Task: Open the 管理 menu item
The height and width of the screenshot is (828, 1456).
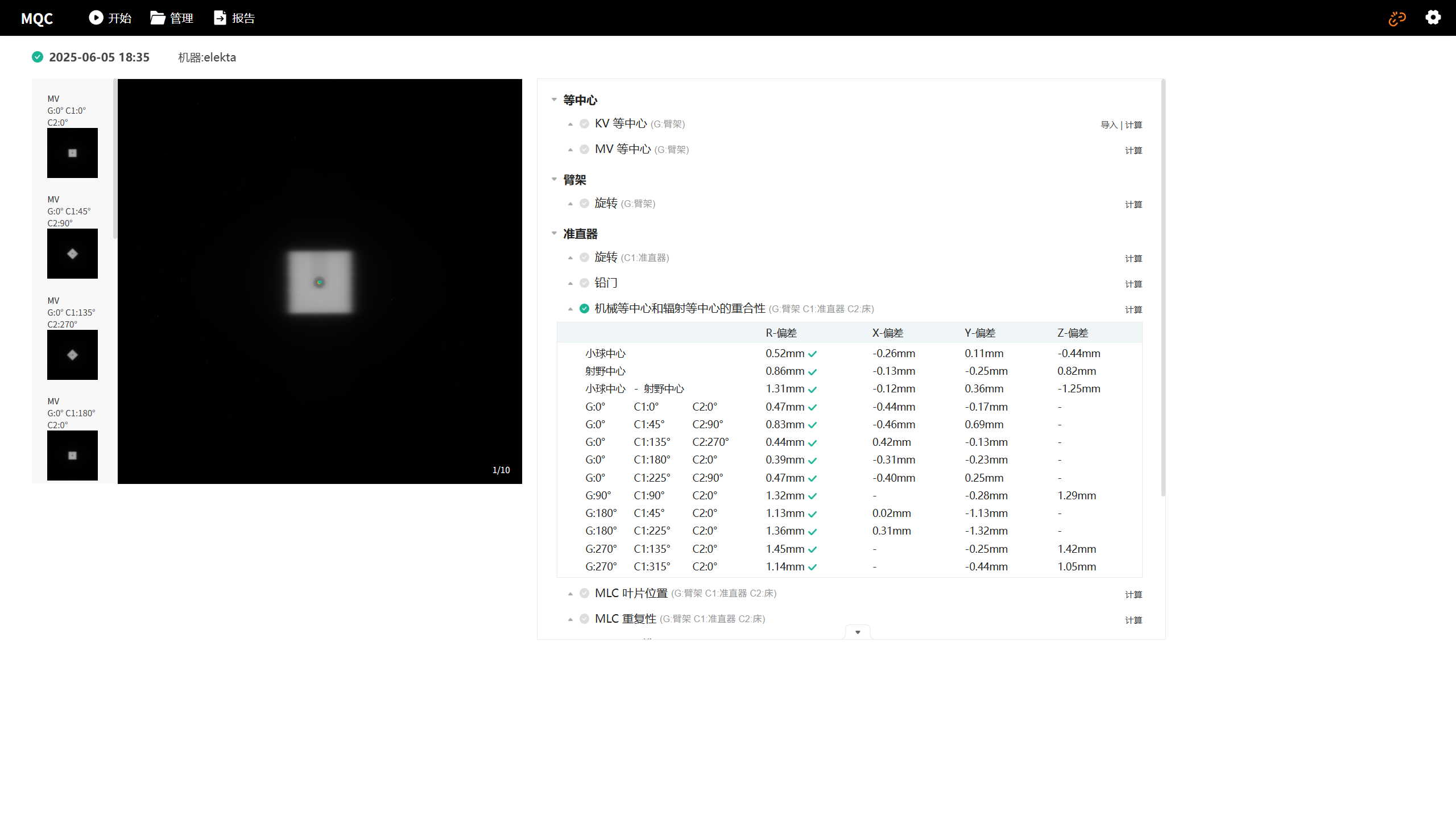Action: point(172,18)
